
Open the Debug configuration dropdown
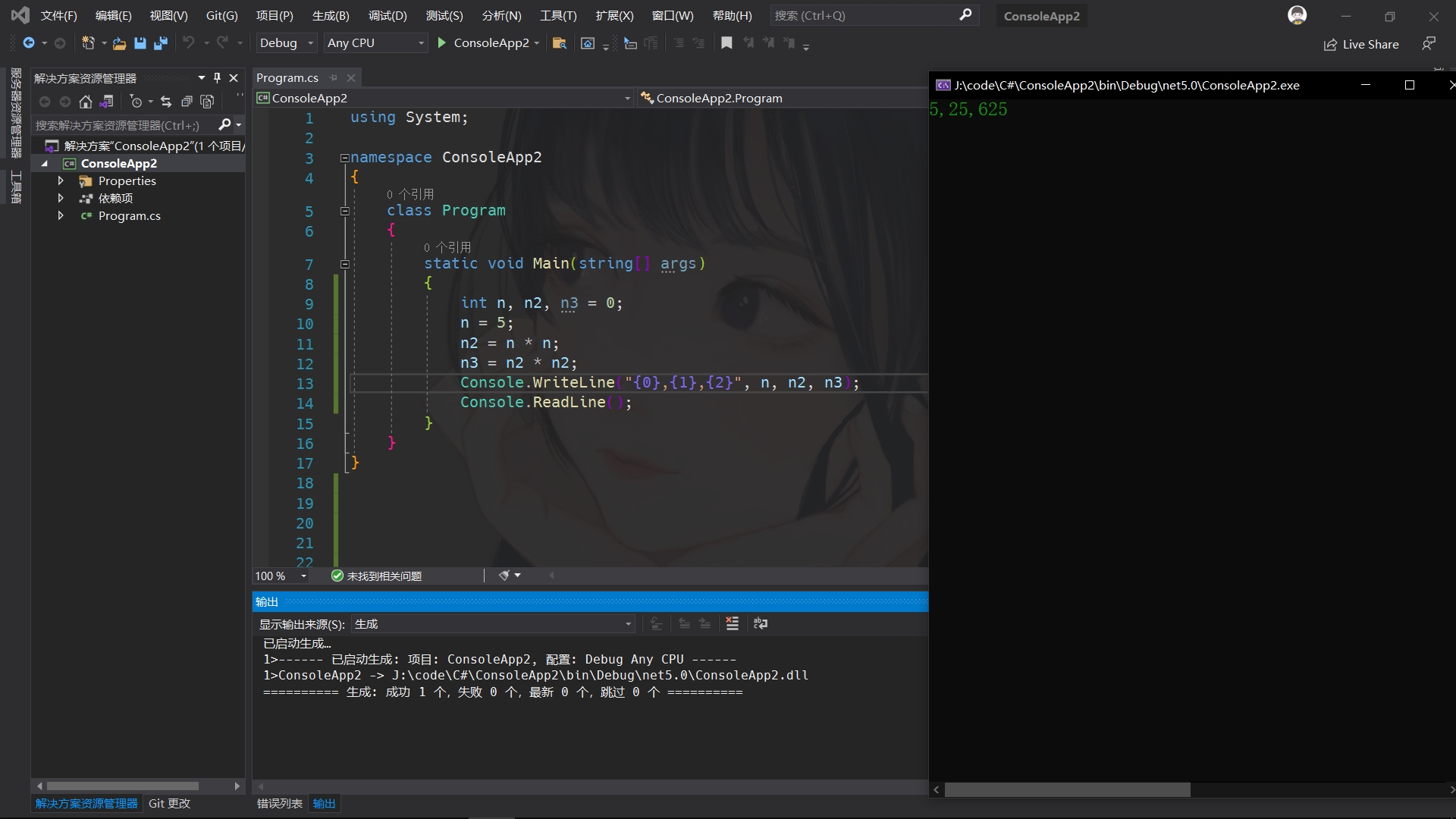[286, 43]
